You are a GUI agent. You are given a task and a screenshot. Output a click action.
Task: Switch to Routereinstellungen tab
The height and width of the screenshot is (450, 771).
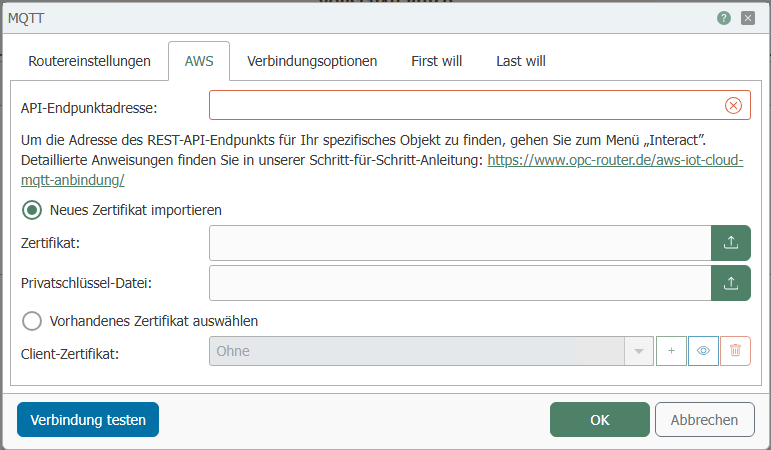(89, 61)
